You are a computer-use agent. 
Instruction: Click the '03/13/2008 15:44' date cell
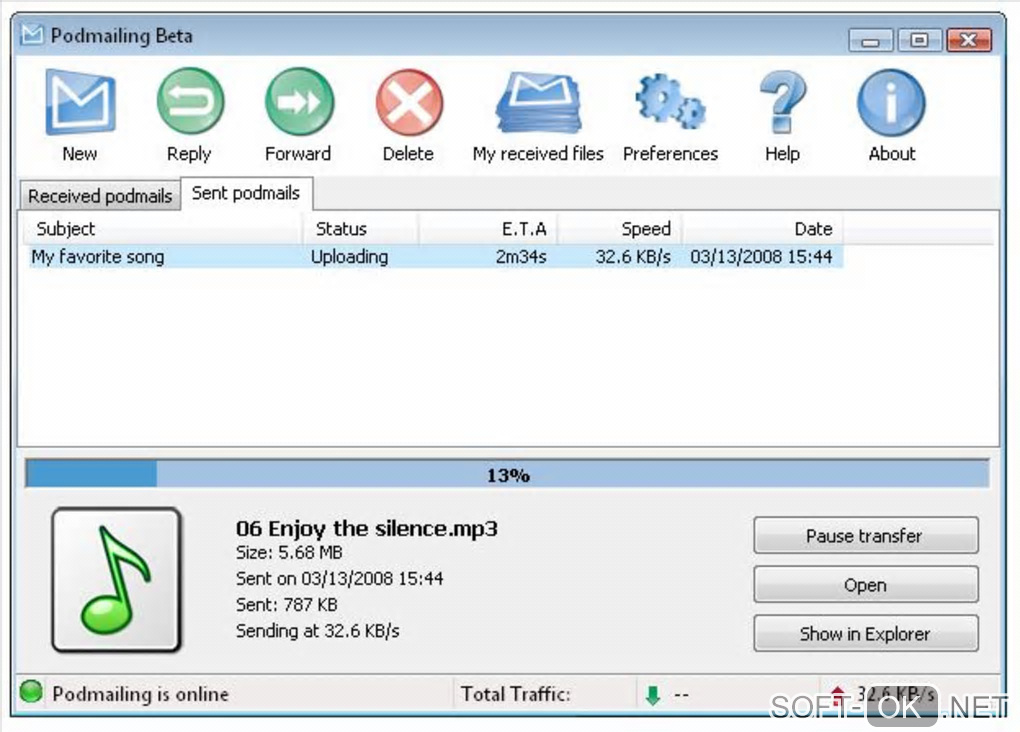761,257
